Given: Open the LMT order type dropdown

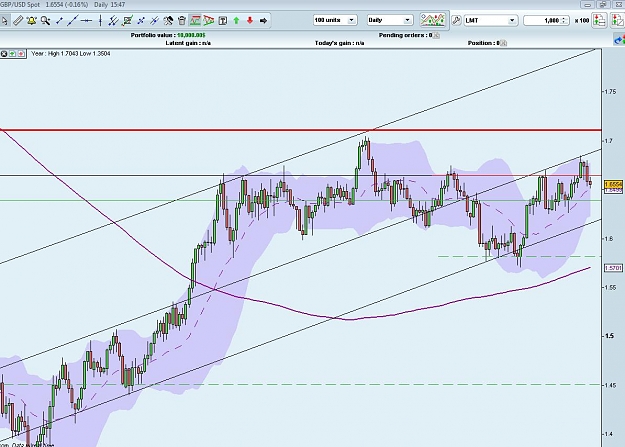Looking at the screenshot, I should [490, 20].
